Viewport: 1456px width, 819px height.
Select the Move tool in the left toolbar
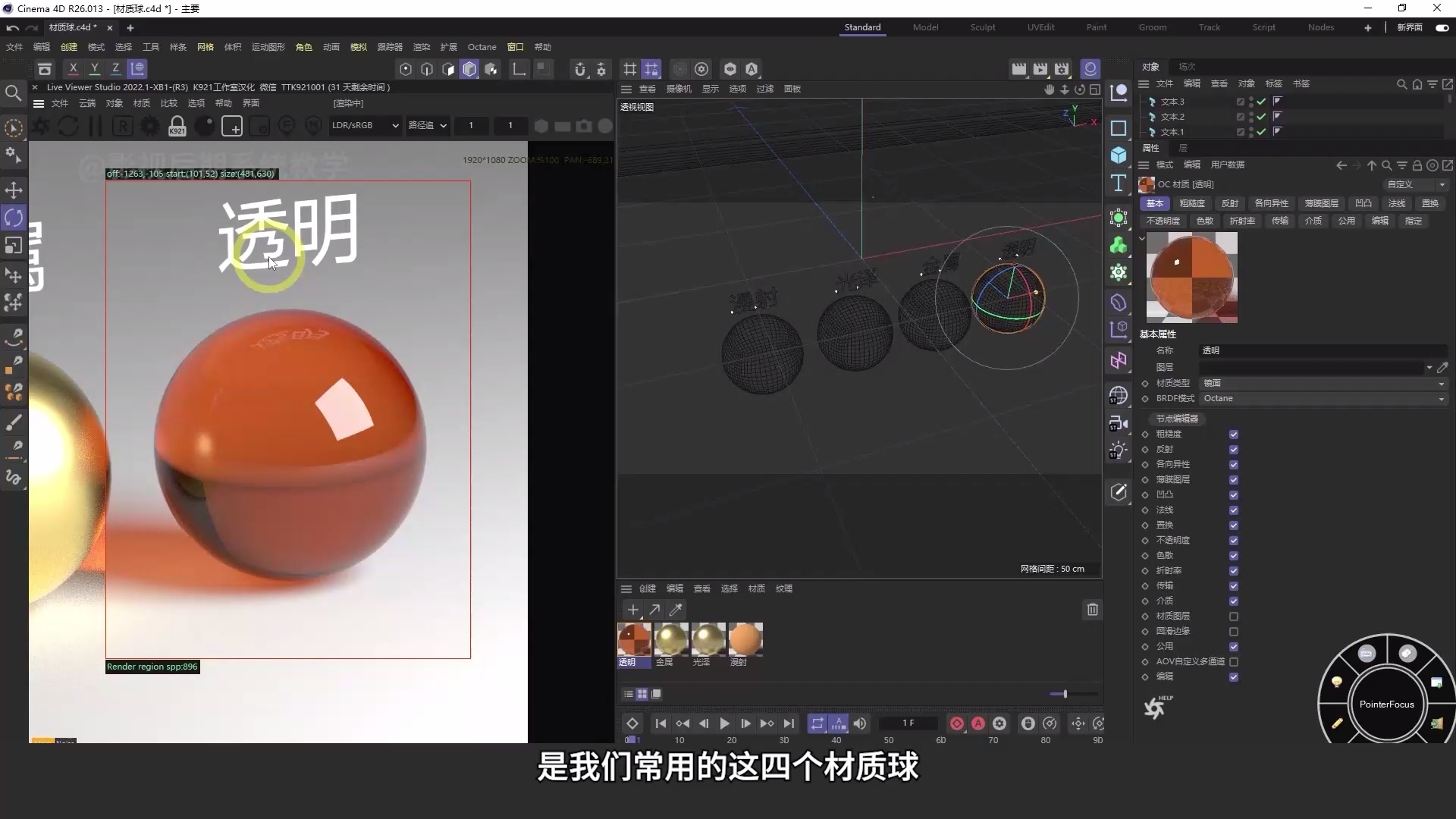14,190
